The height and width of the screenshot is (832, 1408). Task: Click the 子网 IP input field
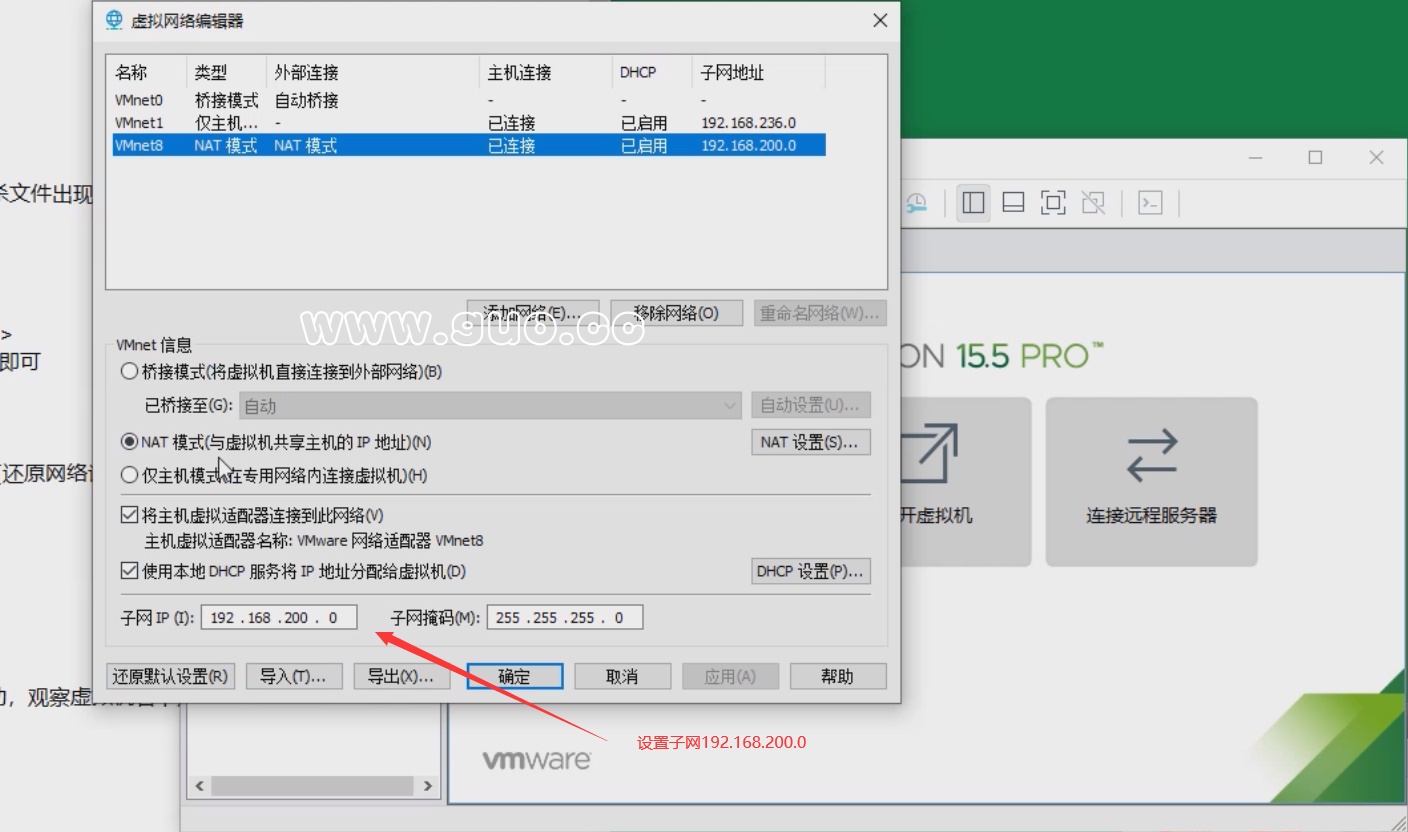pyautogui.click(x=278, y=617)
